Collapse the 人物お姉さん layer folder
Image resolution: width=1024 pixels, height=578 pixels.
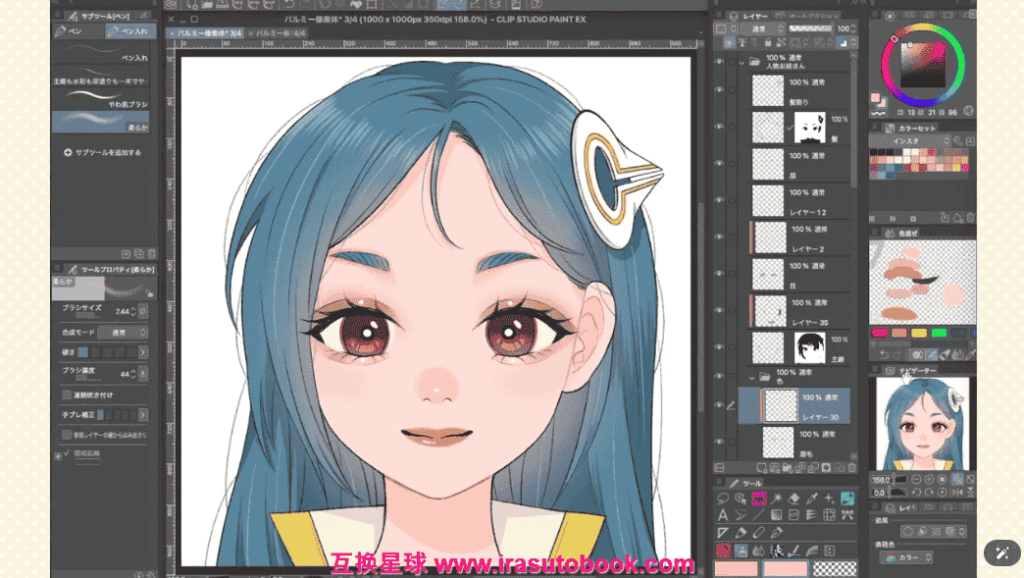740,61
